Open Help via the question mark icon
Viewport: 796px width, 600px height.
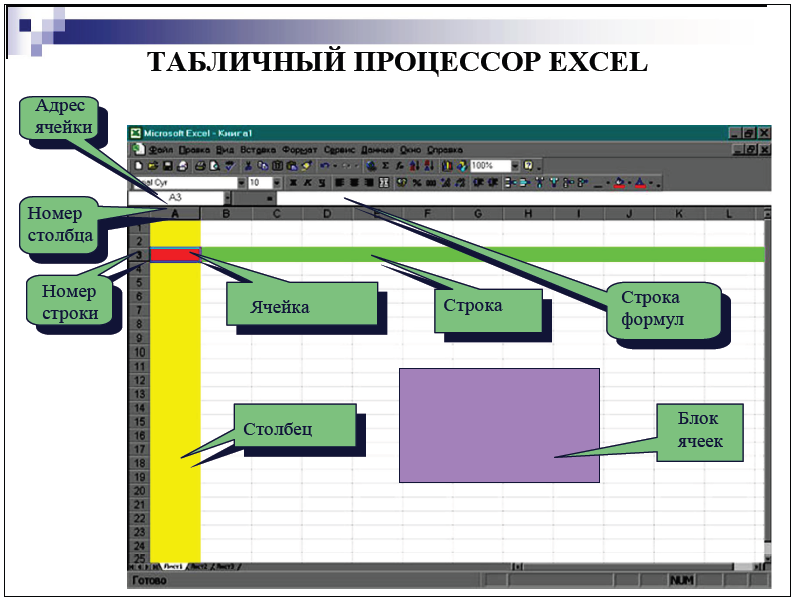[528, 165]
